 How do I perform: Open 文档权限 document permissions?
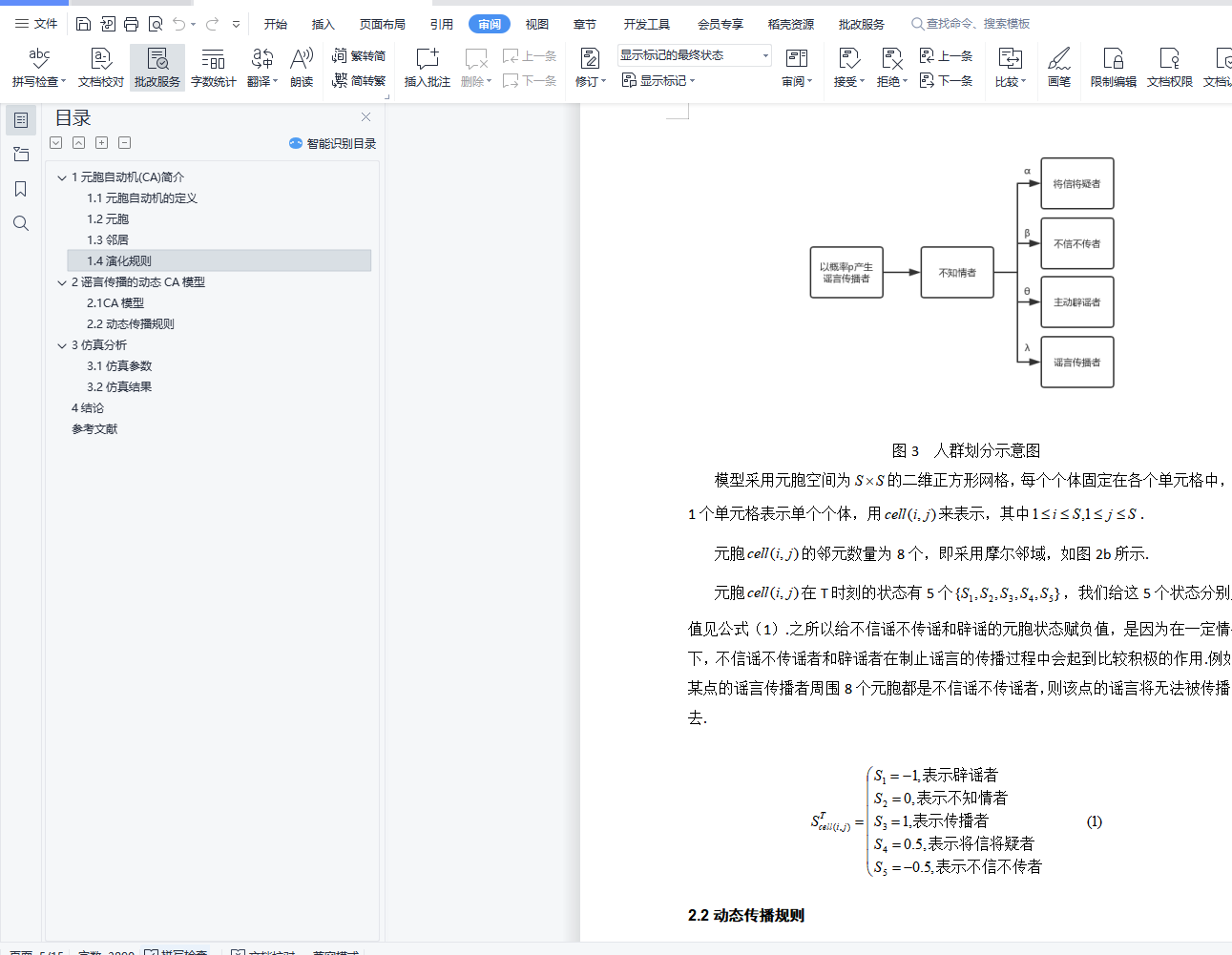(1170, 68)
